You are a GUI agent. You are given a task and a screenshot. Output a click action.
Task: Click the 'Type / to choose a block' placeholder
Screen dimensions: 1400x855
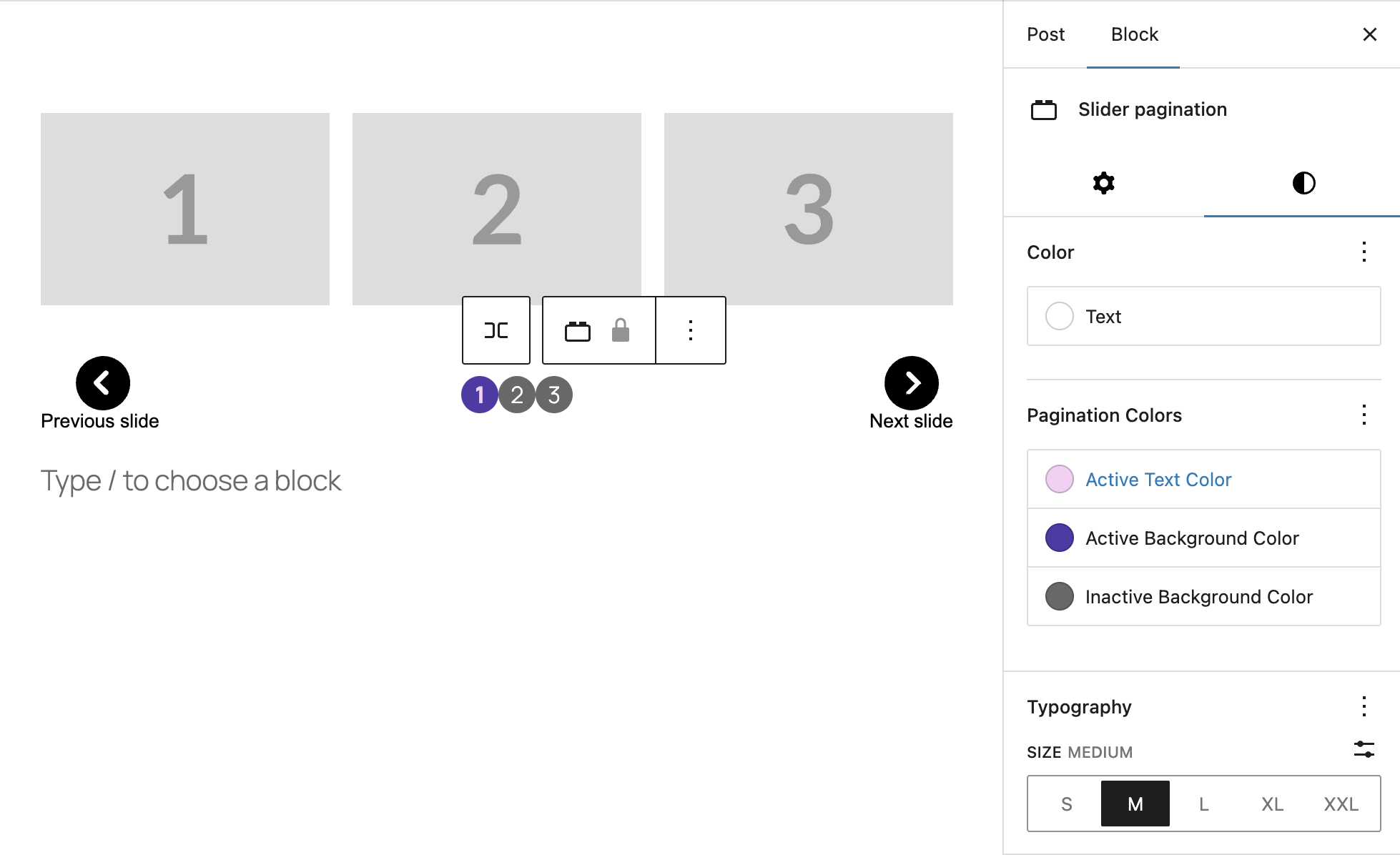(x=191, y=481)
